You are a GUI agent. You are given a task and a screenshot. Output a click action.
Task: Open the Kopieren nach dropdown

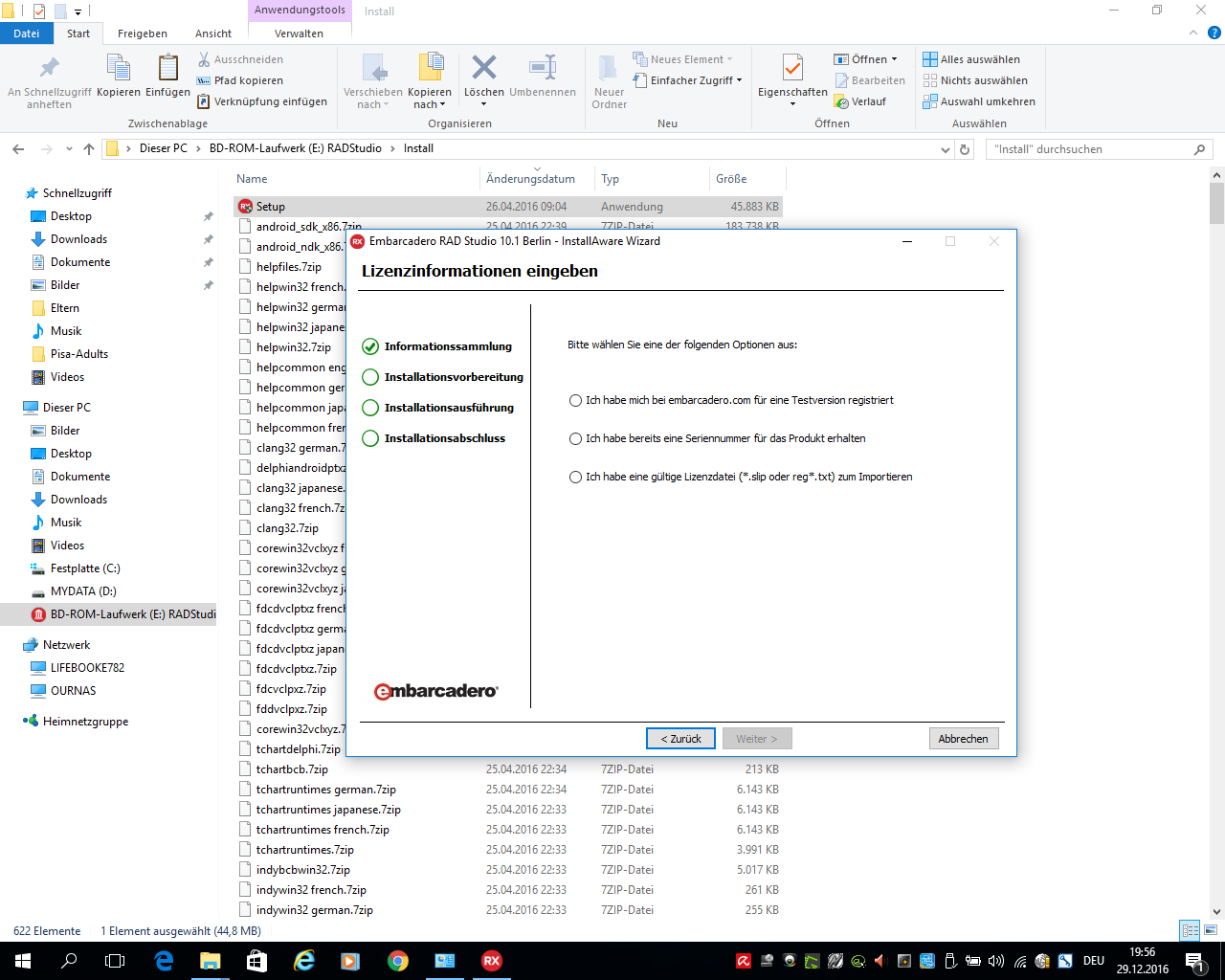[x=430, y=82]
